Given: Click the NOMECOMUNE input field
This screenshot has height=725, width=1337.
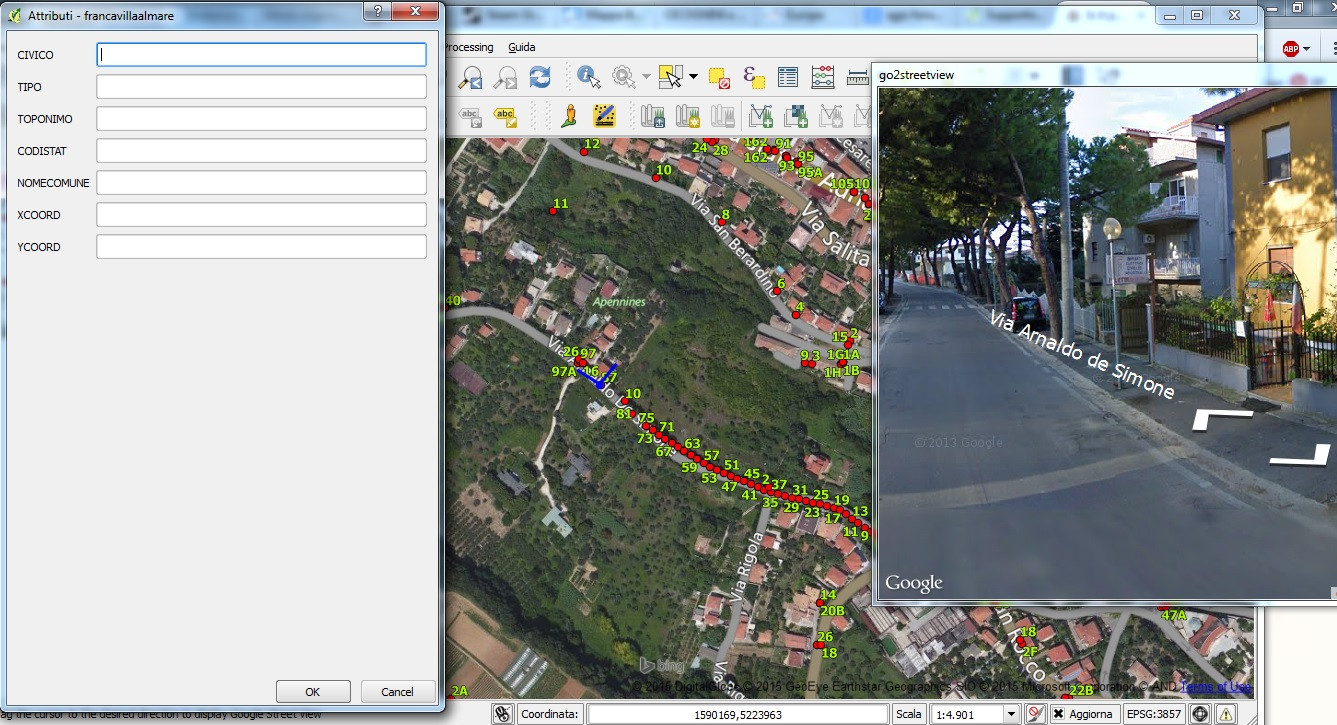Looking at the screenshot, I should pyautogui.click(x=262, y=183).
